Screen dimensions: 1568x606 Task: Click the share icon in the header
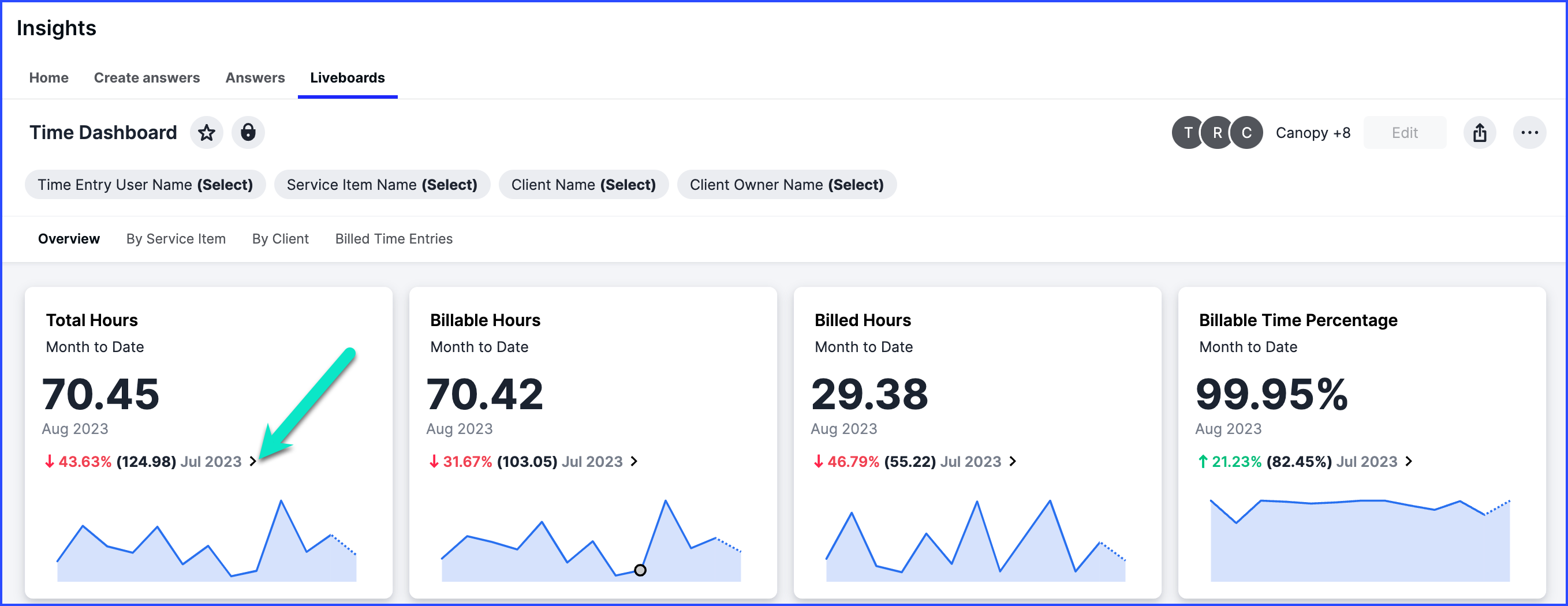pyautogui.click(x=1479, y=133)
